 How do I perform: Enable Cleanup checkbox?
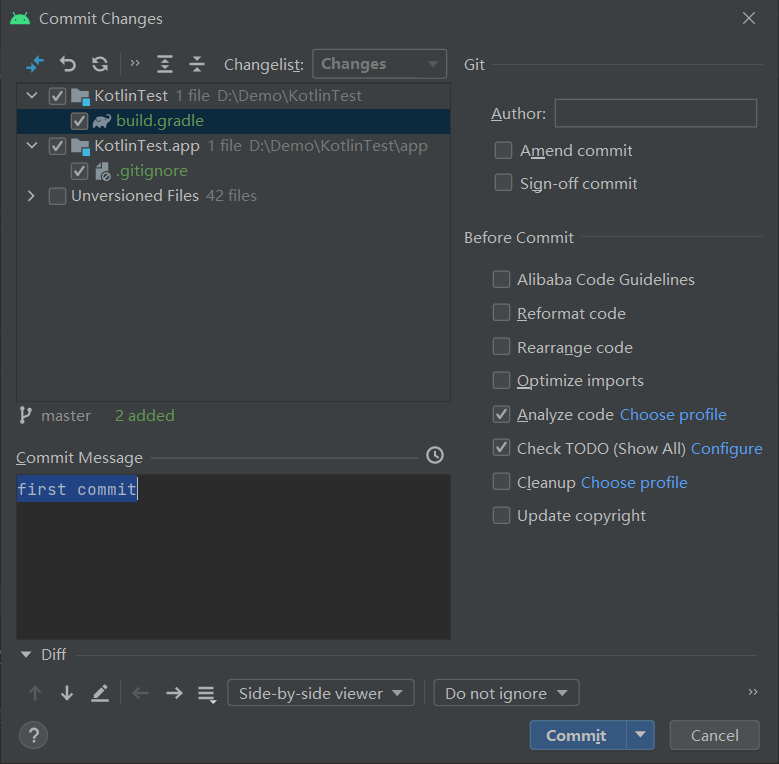(501, 481)
